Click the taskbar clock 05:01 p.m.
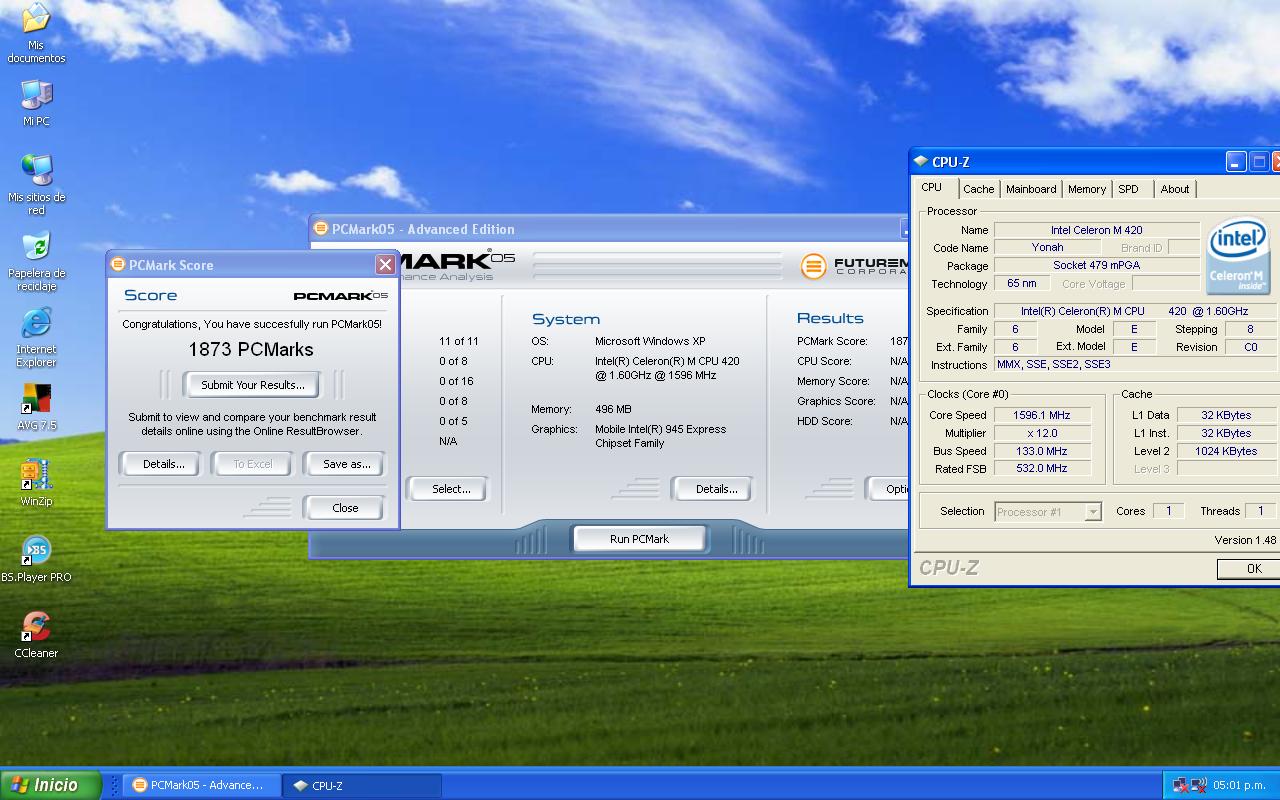The image size is (1280, 800). 1238,786
